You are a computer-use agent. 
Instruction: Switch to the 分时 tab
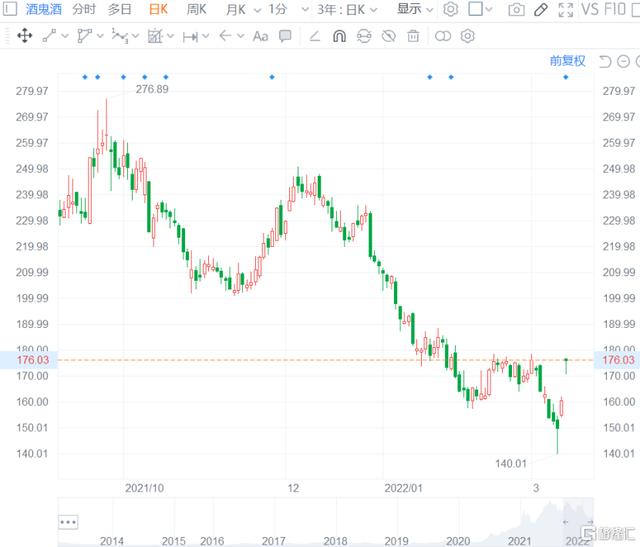click(84, 10)
